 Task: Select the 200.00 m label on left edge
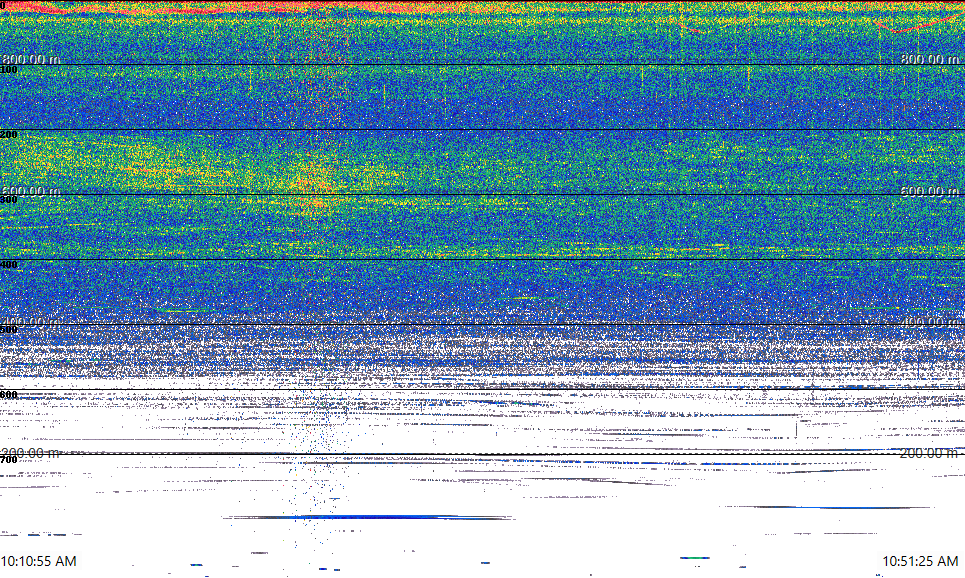coord(31,453)
